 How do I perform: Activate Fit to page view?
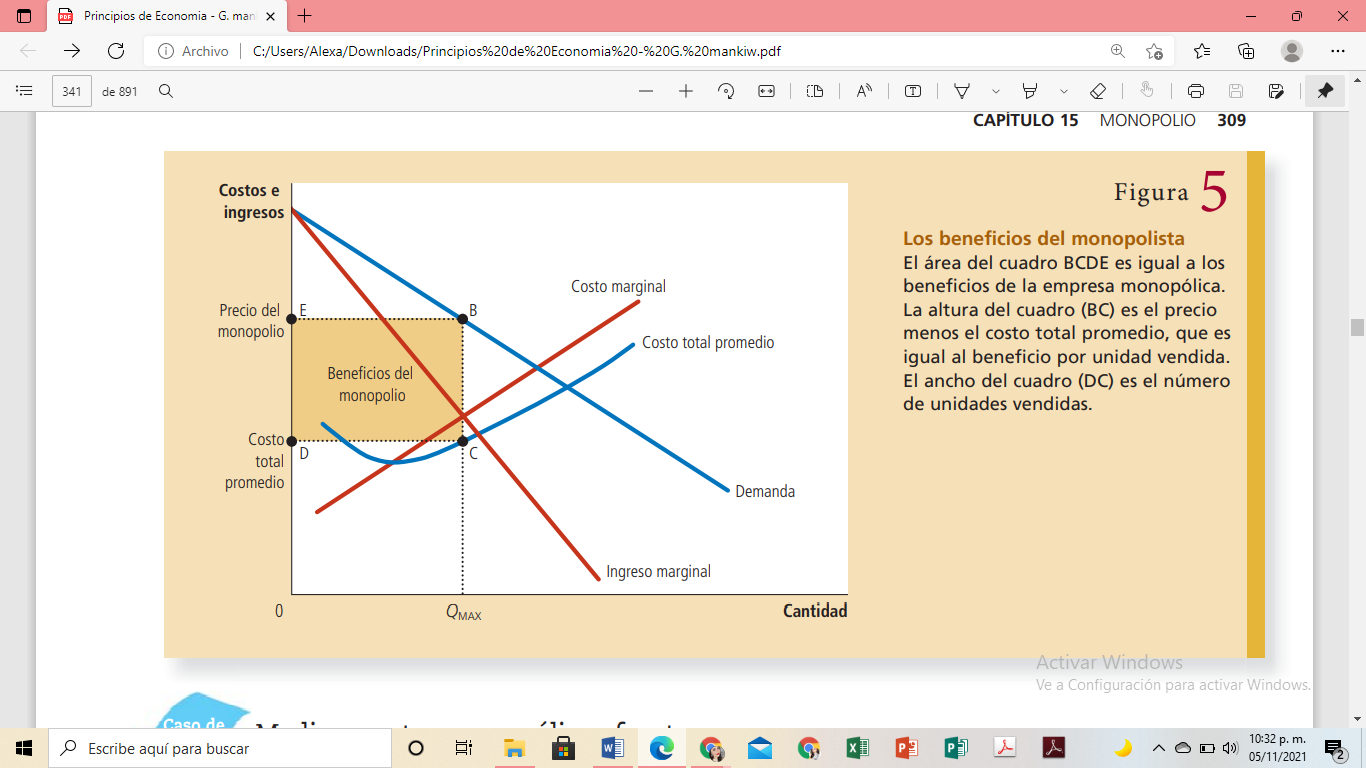(768, 90)
